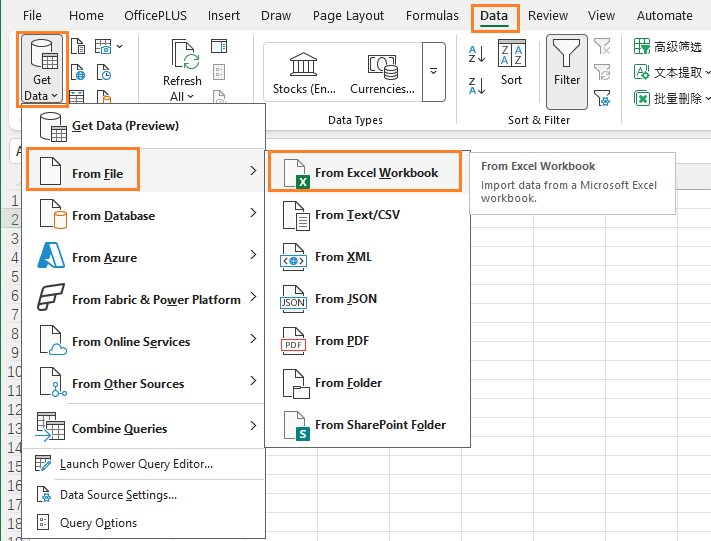The height and width of the screenshot is (541, 711).
Task: Switch to the Automate tab
Action: pyautogui.click(x=664, y=16)
